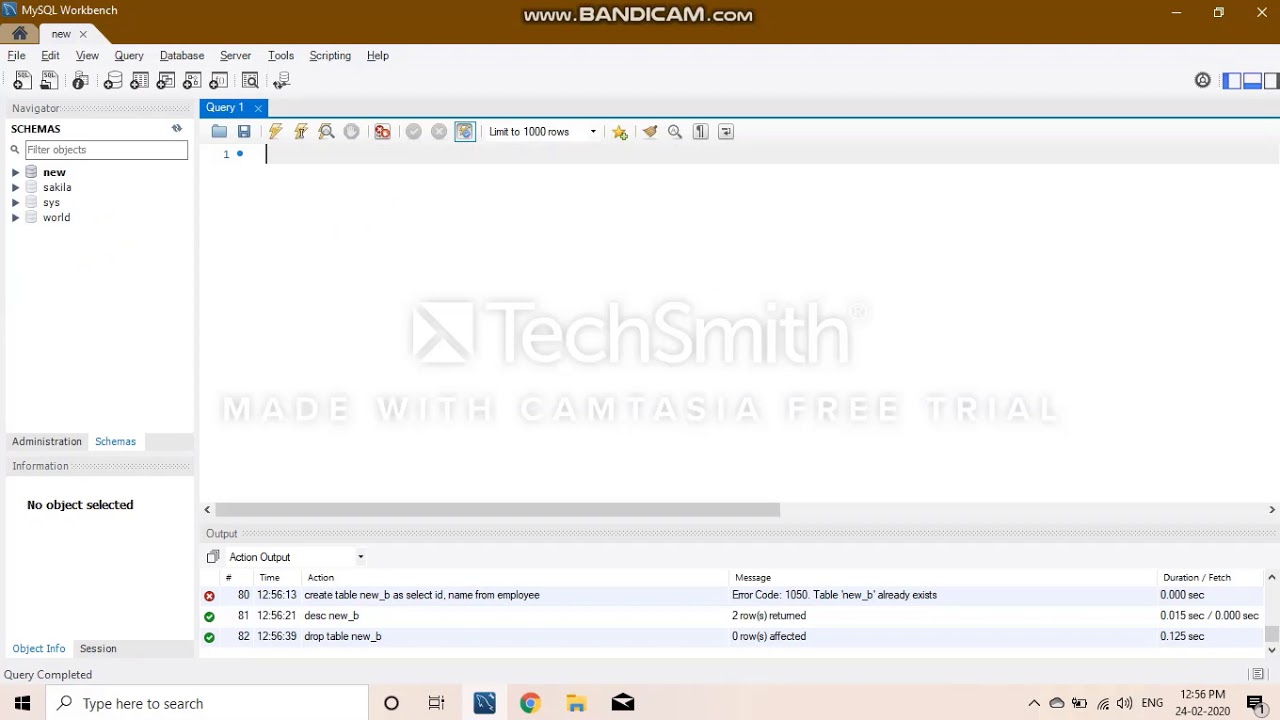
Task: Select error message 'Error Code: 1050'
Action: point(834,595)
